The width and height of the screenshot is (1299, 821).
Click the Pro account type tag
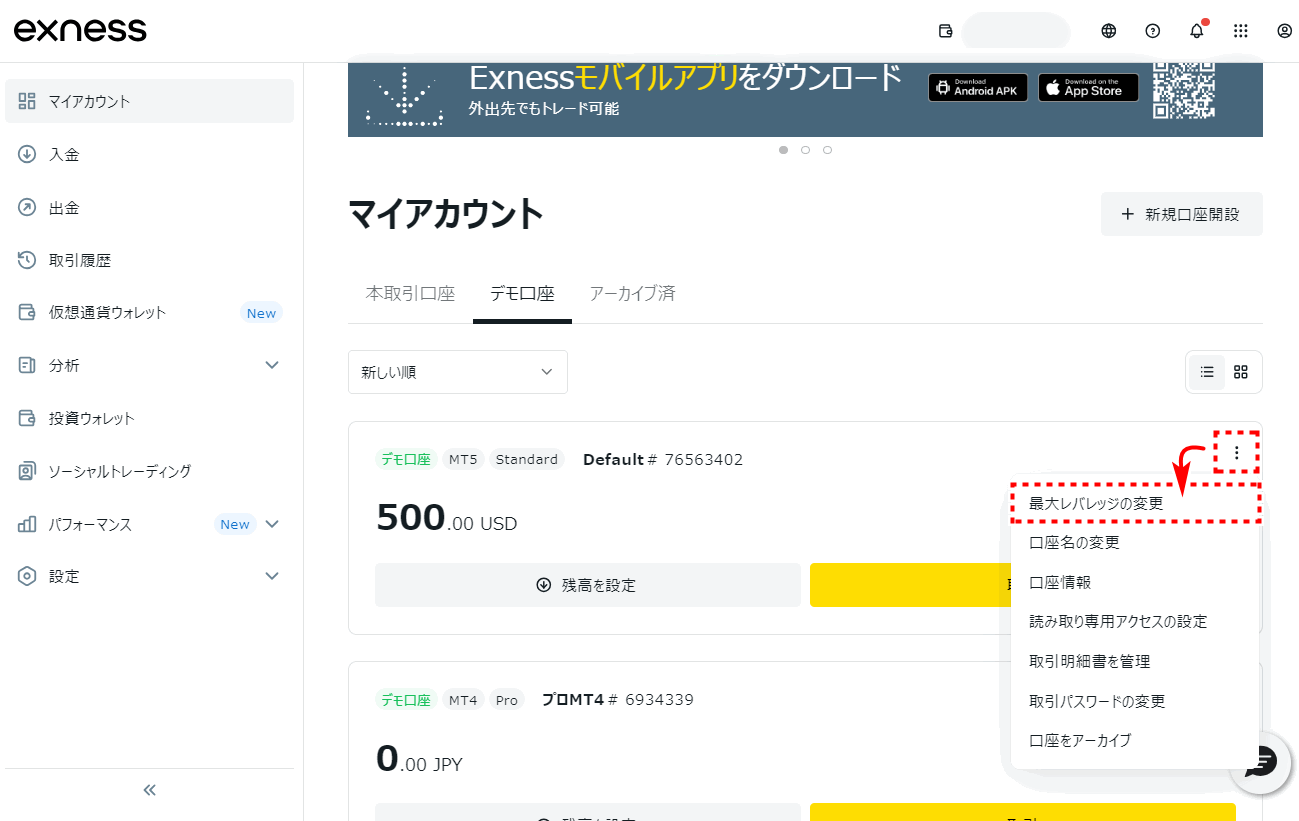pyautogui.click(x=507, y=700)
